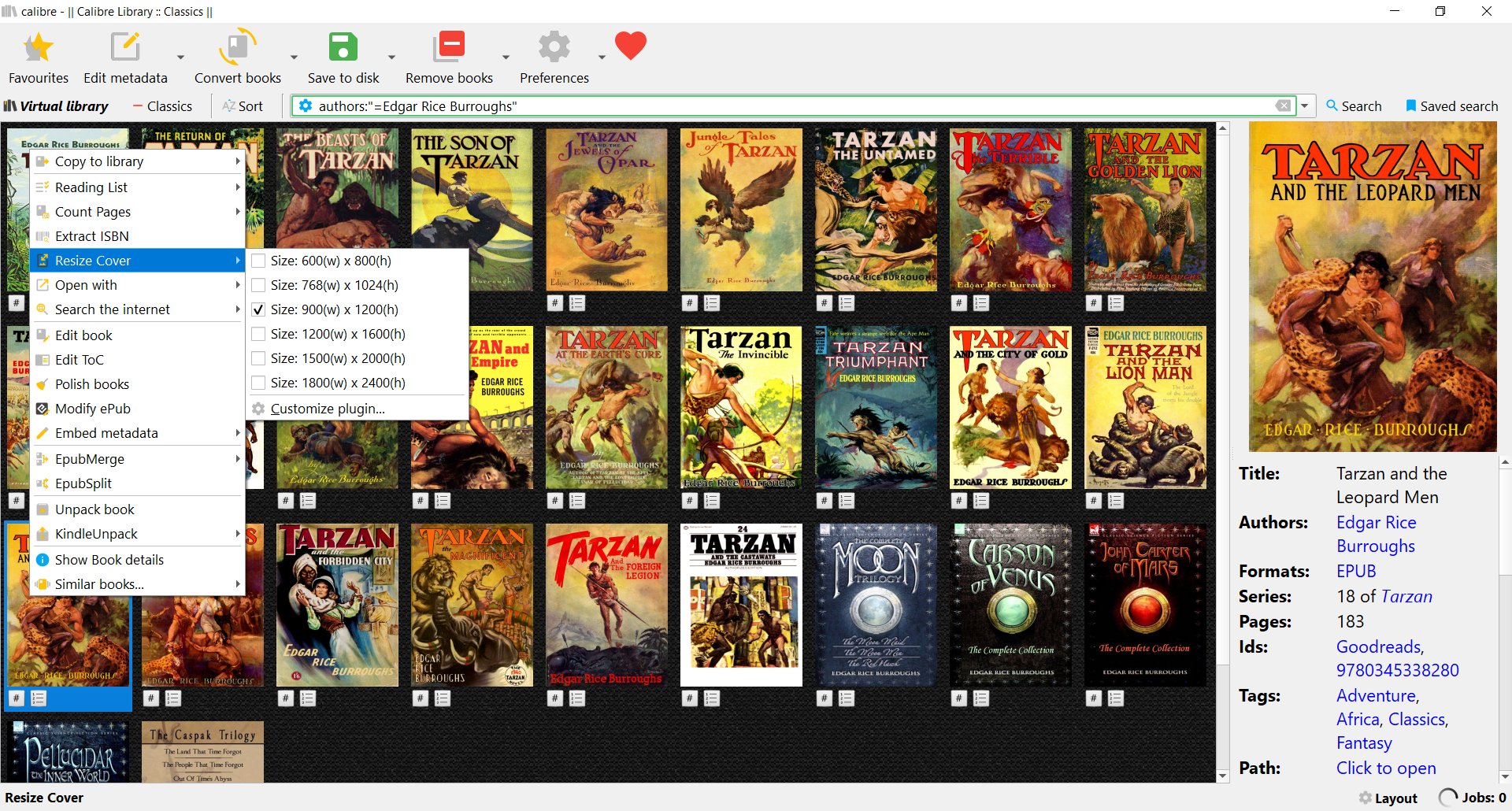The width and height of the screenshot is (1512, 811).
Task: Click the hash marker under Tarzan and the City of Gold
Action: (959, 501)
